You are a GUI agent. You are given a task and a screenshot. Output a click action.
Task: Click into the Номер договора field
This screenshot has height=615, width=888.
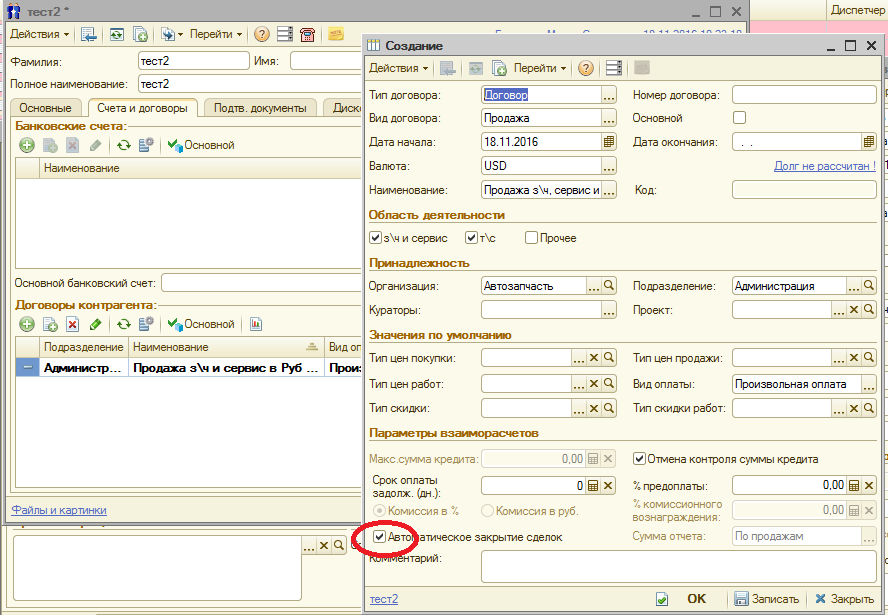point(804,95)
